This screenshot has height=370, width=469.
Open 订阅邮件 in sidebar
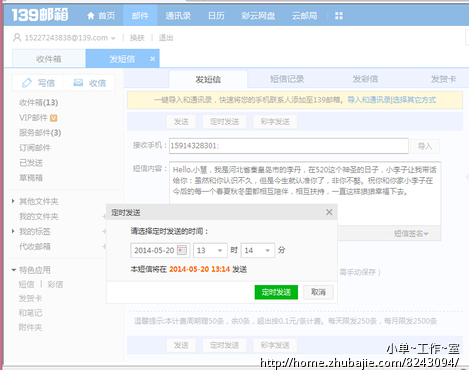point(35,148)
